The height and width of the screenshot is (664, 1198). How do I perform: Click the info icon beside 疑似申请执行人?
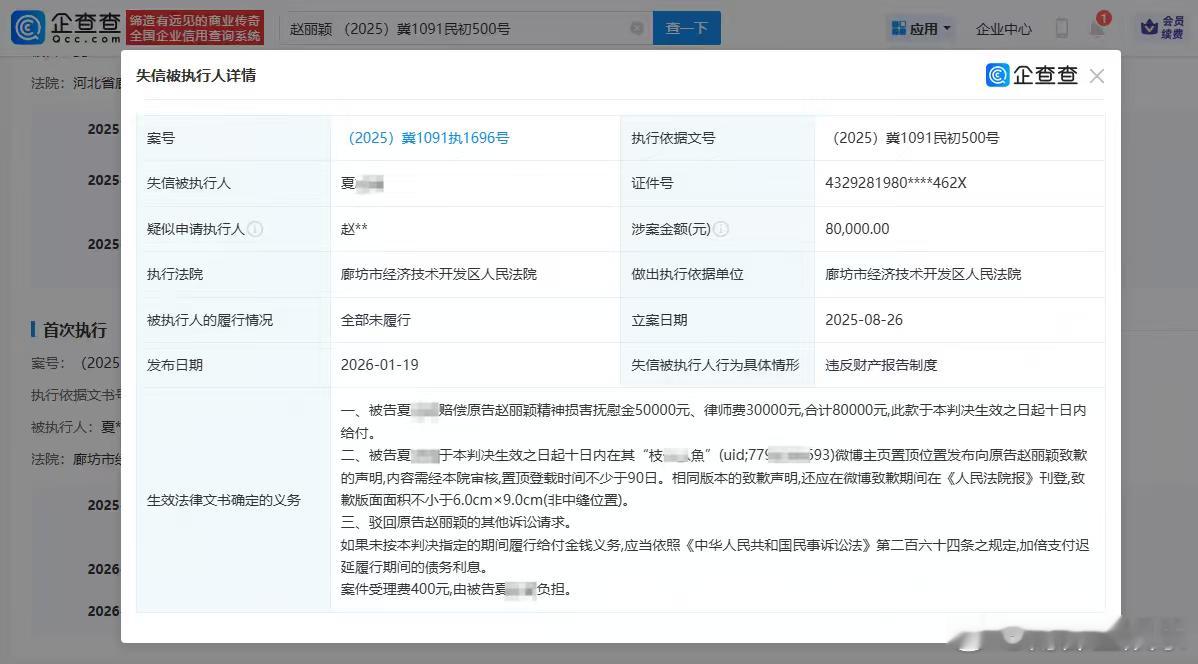coord(256,229)
